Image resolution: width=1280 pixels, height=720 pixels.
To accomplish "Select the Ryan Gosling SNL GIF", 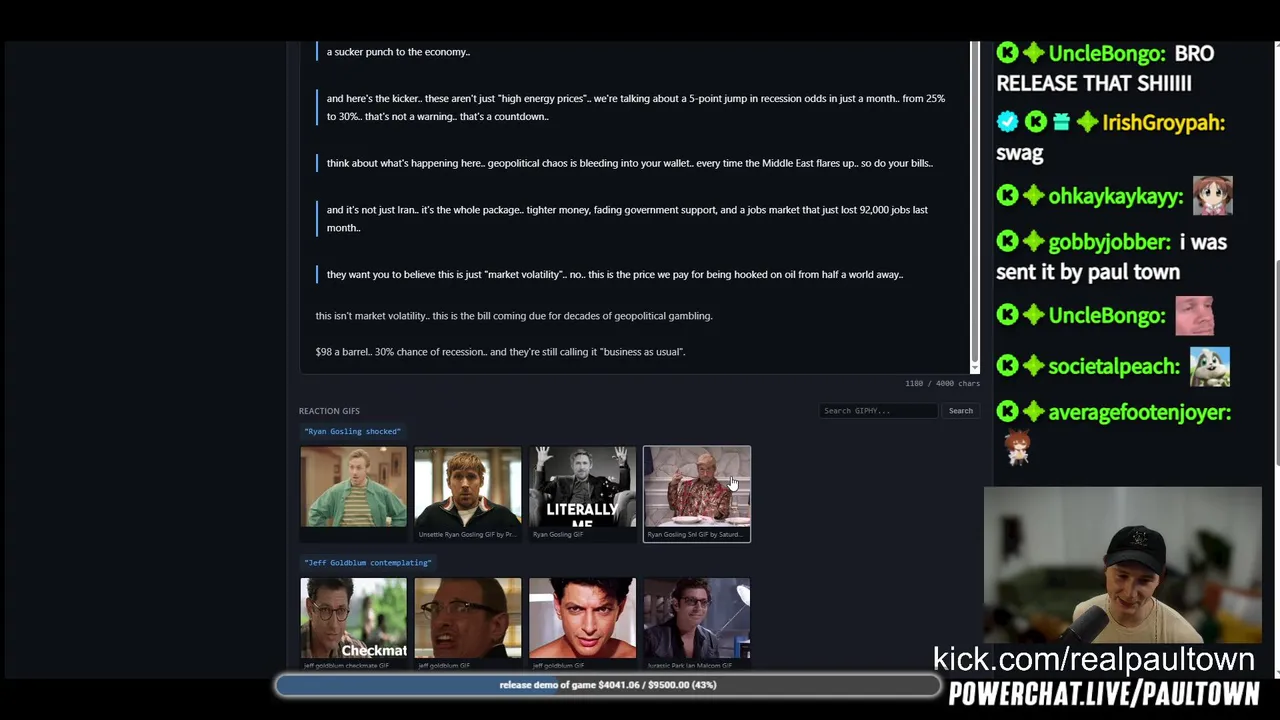I will click(x=697, y=493).
